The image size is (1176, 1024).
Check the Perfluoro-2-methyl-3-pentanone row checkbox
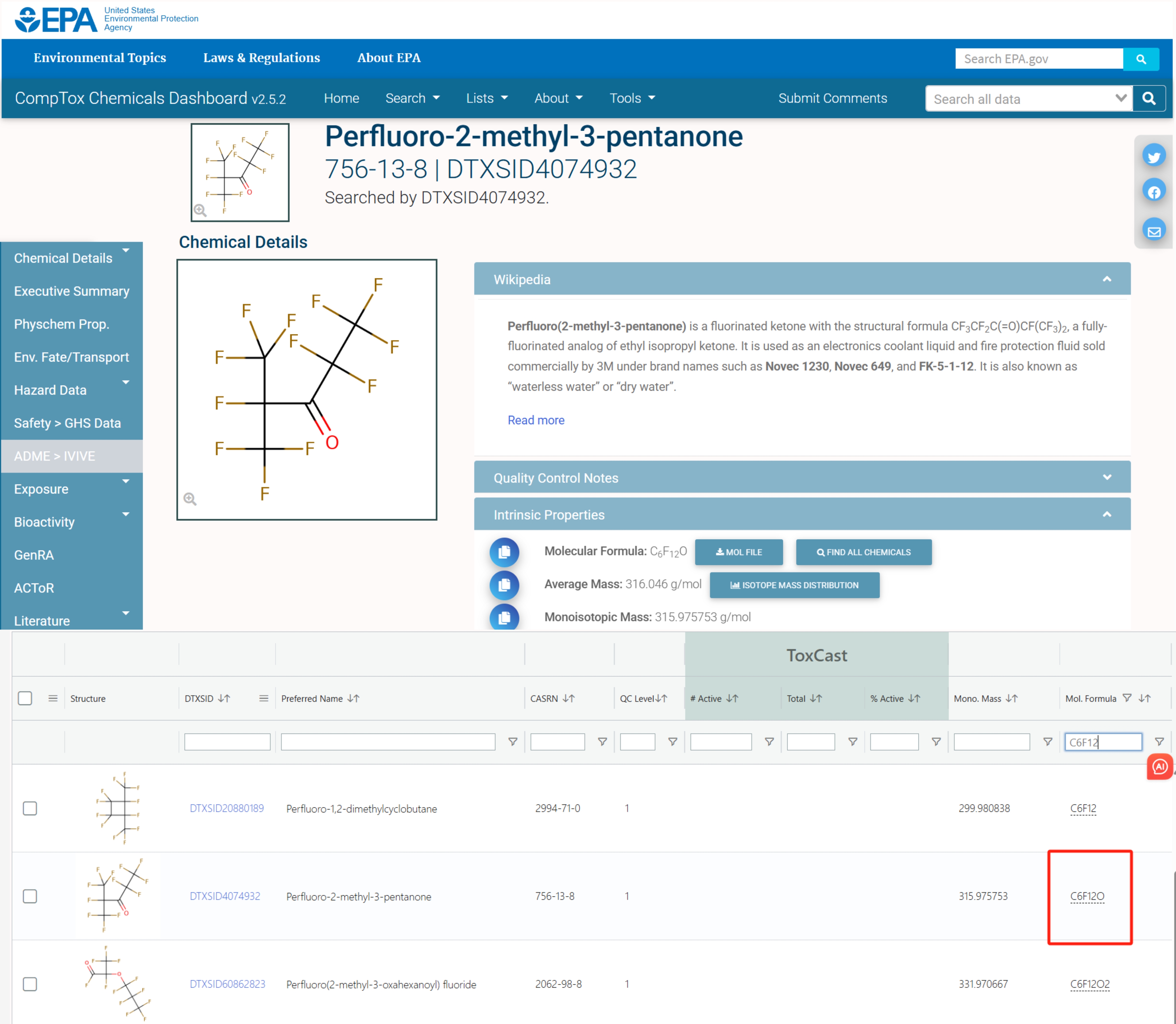coord(30,896)
